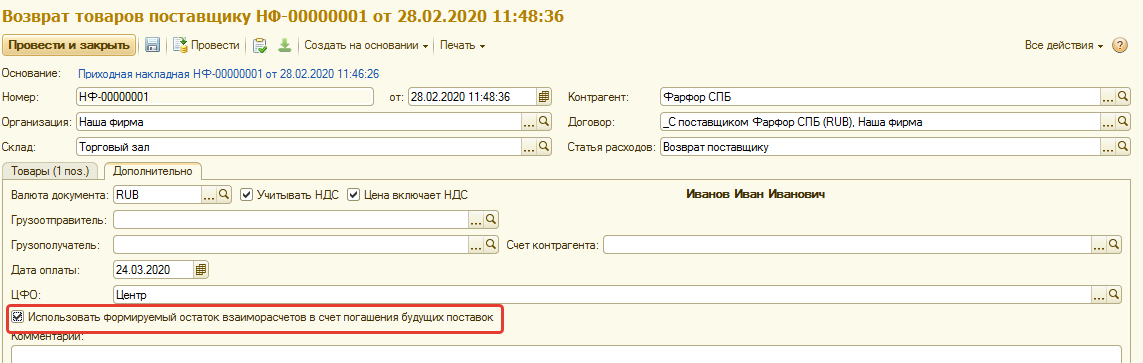Open selection ellipsis for Грузоотправитель field
Viewport: 1143px width, 363px height.
[477, 219]
